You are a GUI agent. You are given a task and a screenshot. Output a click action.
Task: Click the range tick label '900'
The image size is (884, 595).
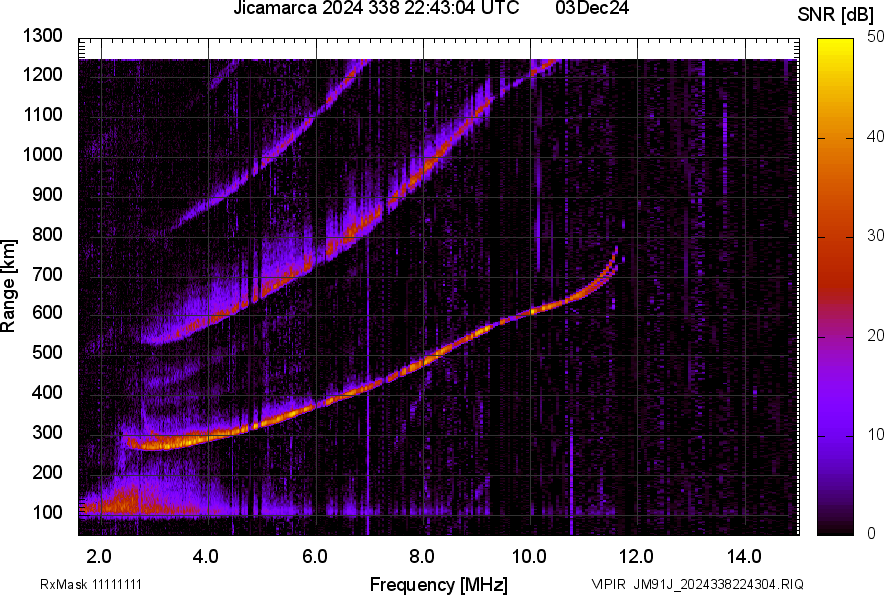coord(47,194)
